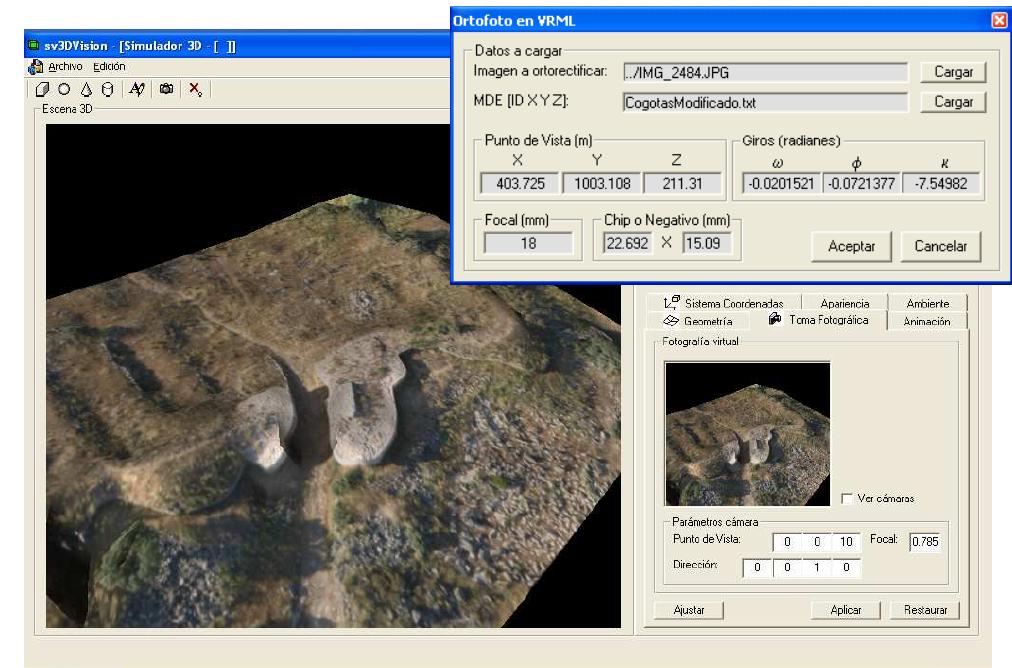Viewport: 1012px width, 668px height.
Task: Click the Aceptar button
Action: (851, 246)
